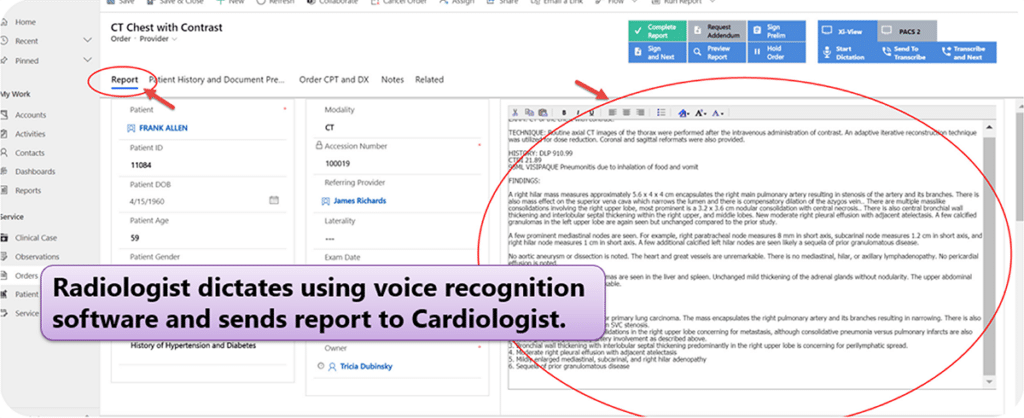Switch to the Order CPT and DX tab
This screenshot has width=1024, height=418.
pos(335,79)
